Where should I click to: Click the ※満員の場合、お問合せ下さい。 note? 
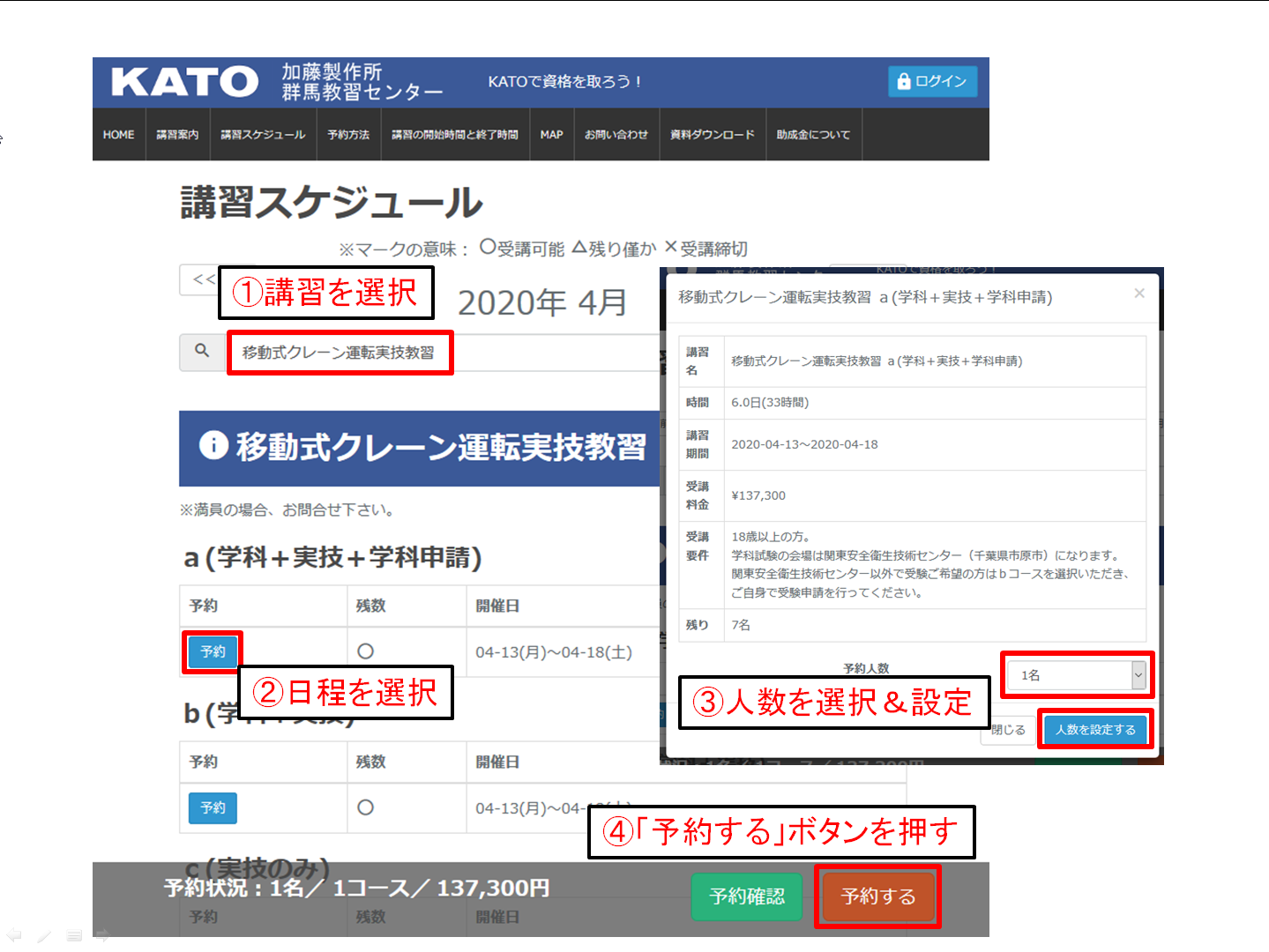tap(287, 509)
